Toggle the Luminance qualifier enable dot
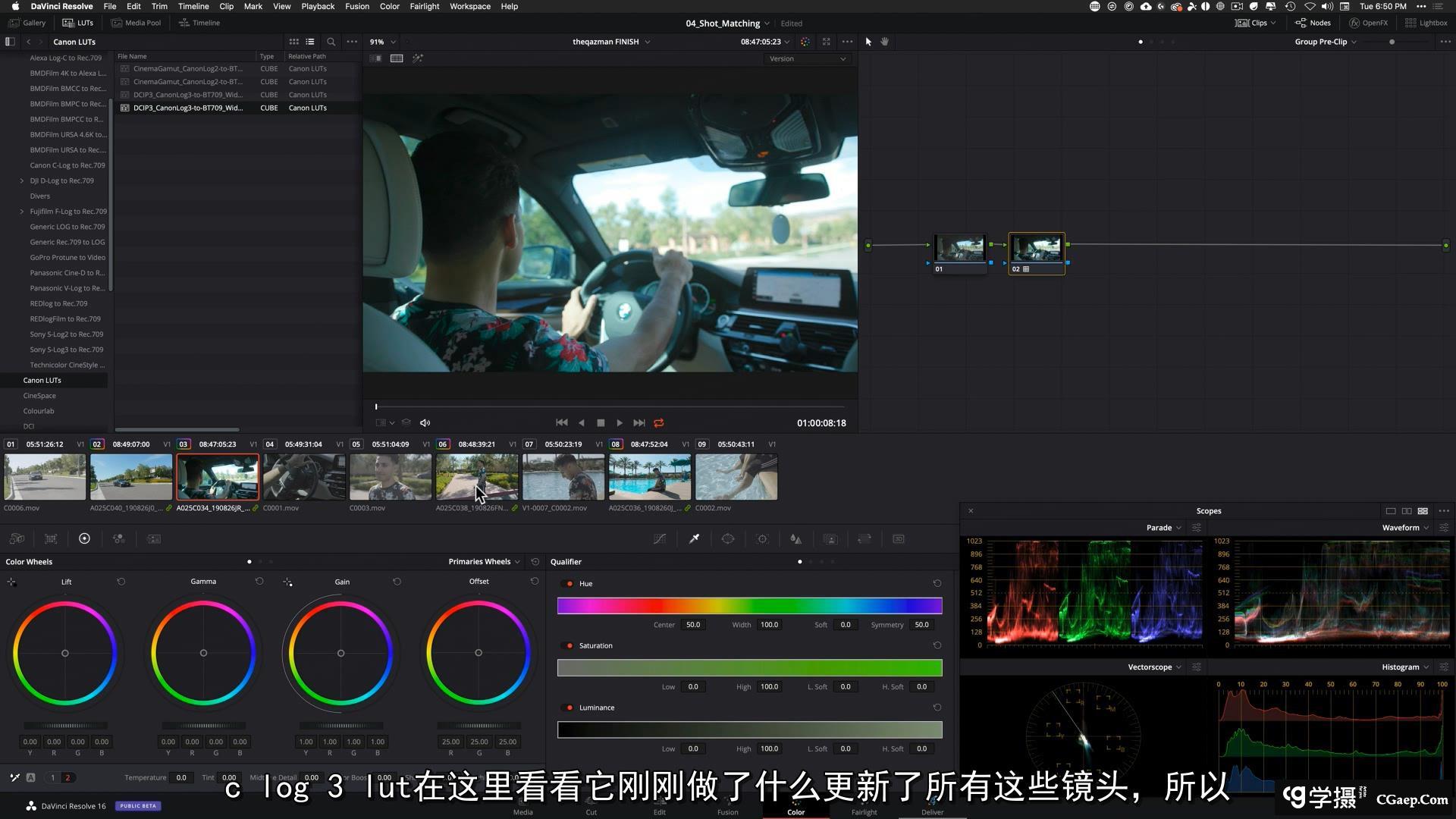 570,708
